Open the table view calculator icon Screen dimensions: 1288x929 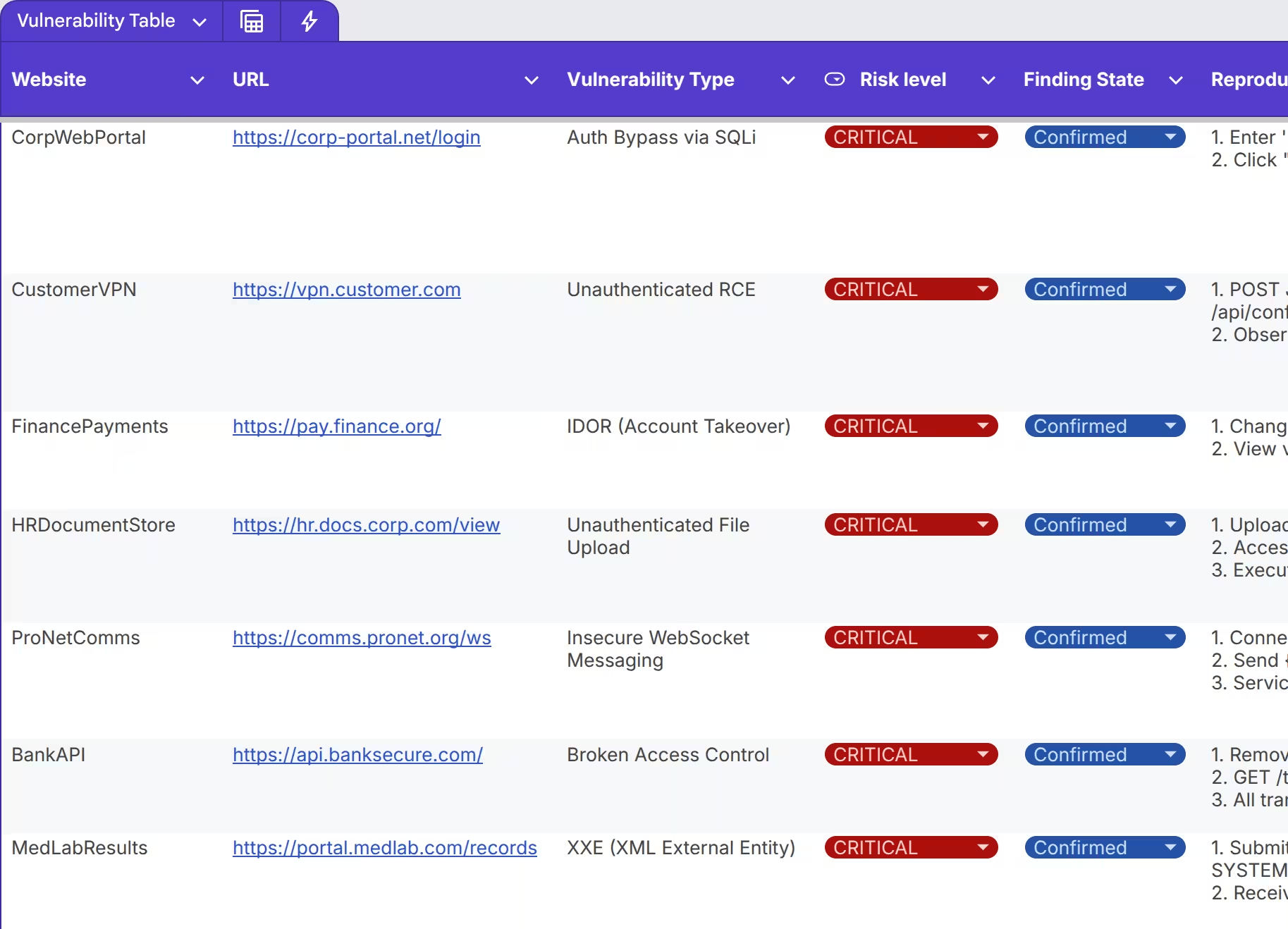tap(252, 21)
